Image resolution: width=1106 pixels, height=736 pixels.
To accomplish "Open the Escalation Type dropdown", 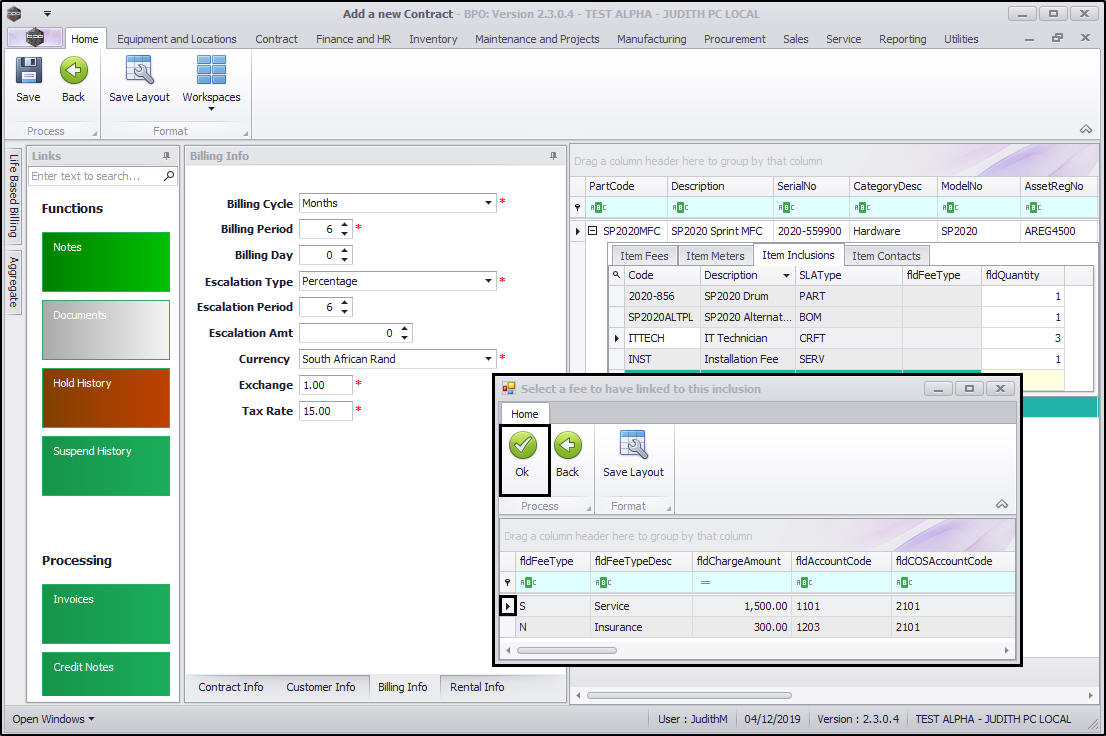I will 489,281.
